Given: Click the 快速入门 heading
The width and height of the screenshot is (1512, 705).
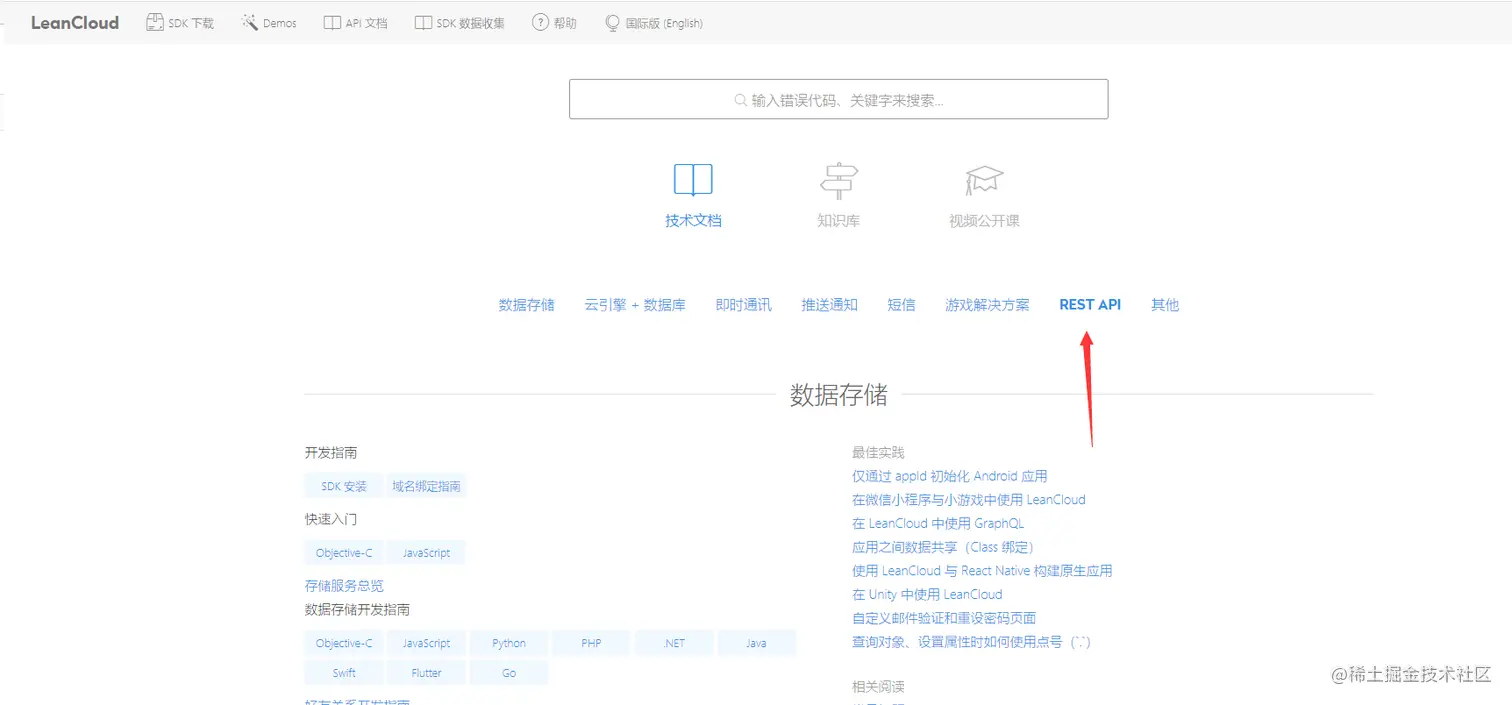Looking at the screenshot, I should tap(331, 519).
